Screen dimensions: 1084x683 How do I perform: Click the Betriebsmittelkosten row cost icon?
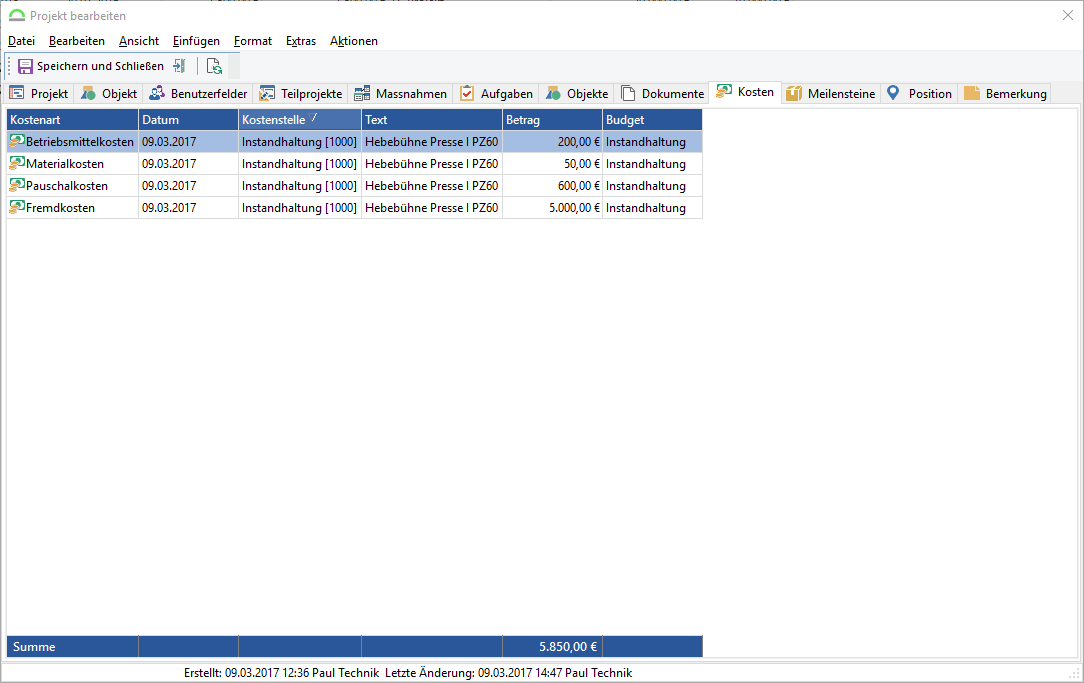coord(17,141)
